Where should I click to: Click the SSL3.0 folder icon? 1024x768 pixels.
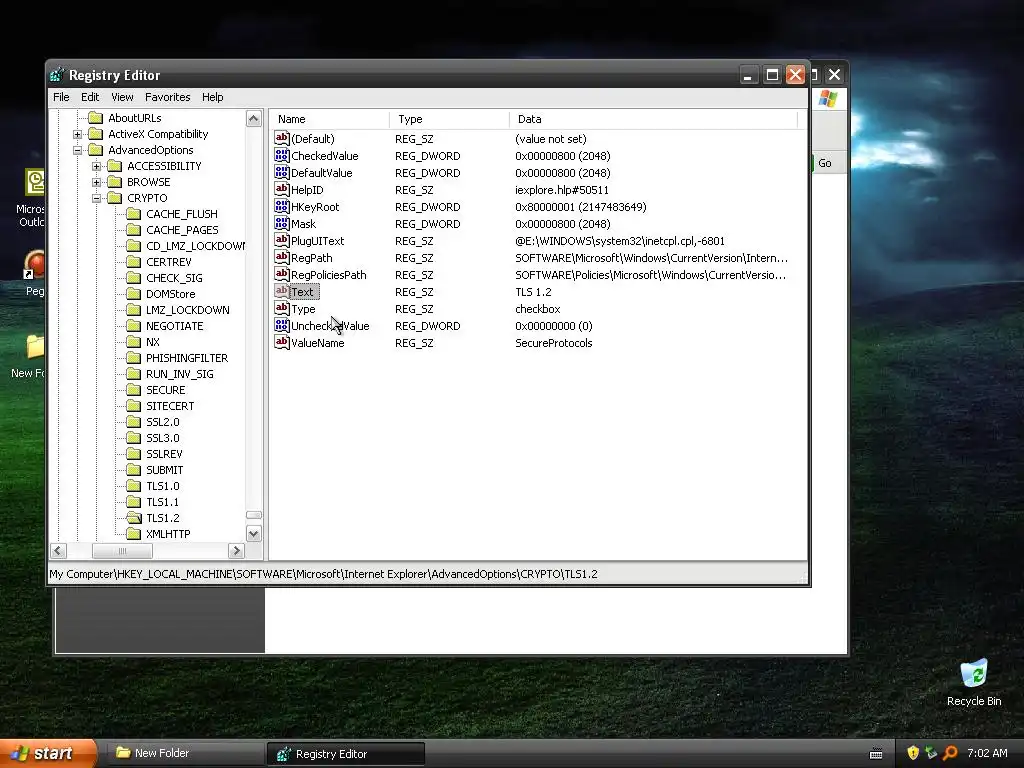click(x=134, y=438)
